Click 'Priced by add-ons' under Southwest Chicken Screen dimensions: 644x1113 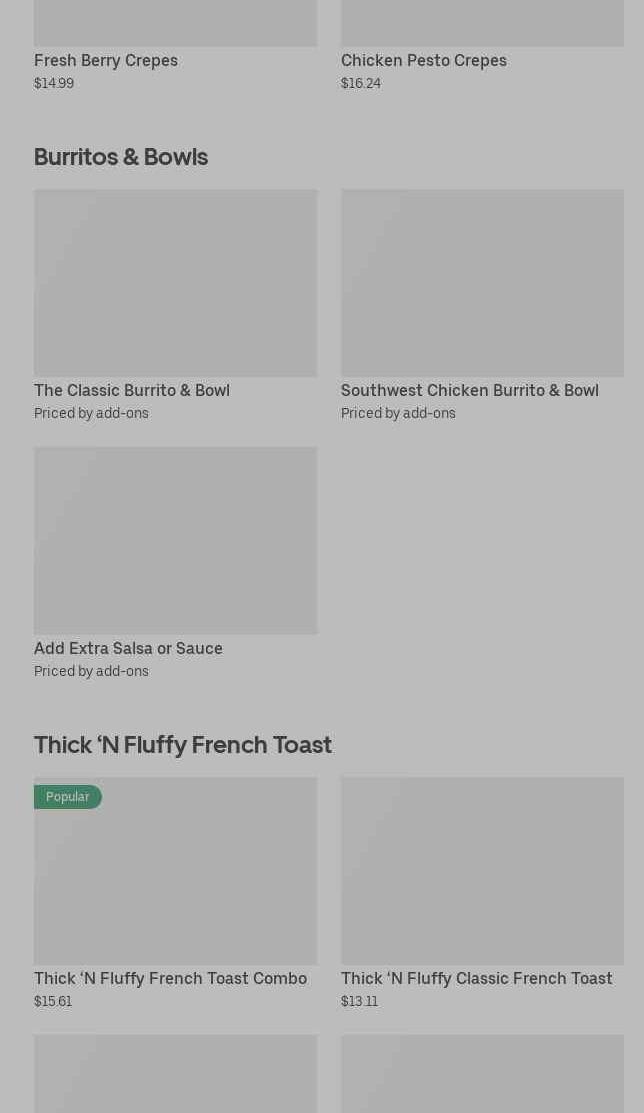coord(398,413)
